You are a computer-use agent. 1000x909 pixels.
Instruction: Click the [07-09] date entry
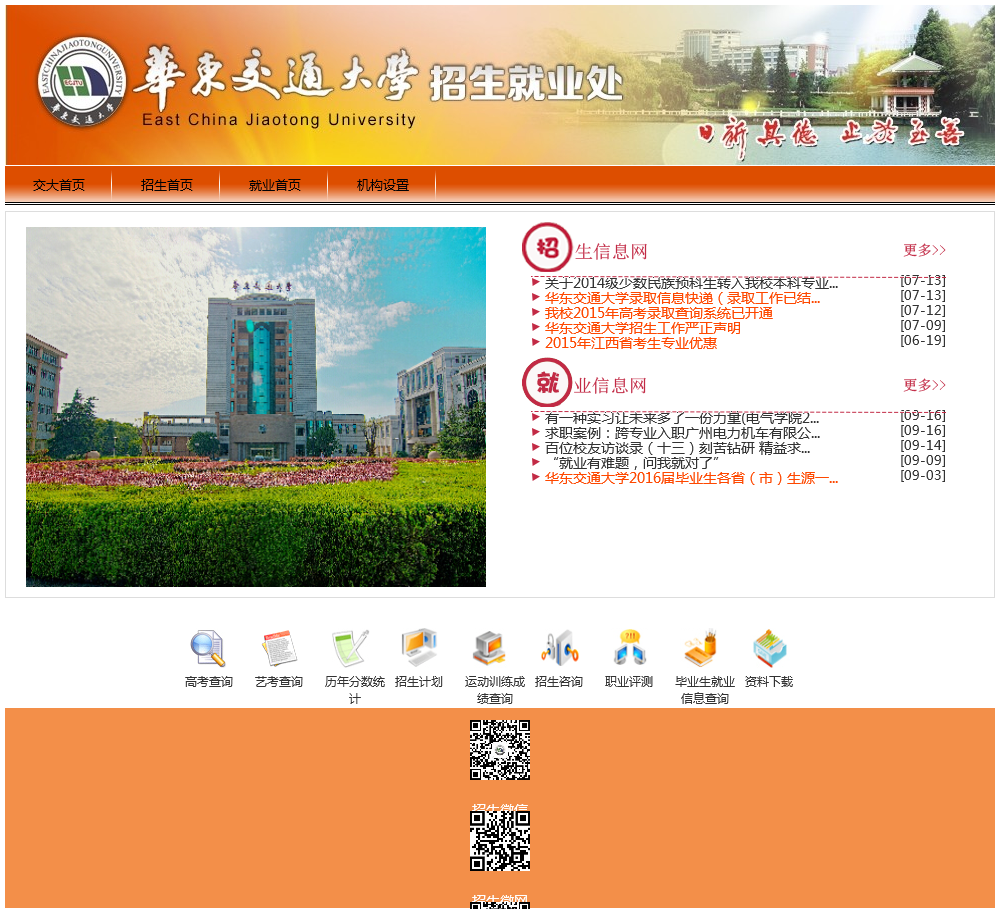click(x=923, y=325)
